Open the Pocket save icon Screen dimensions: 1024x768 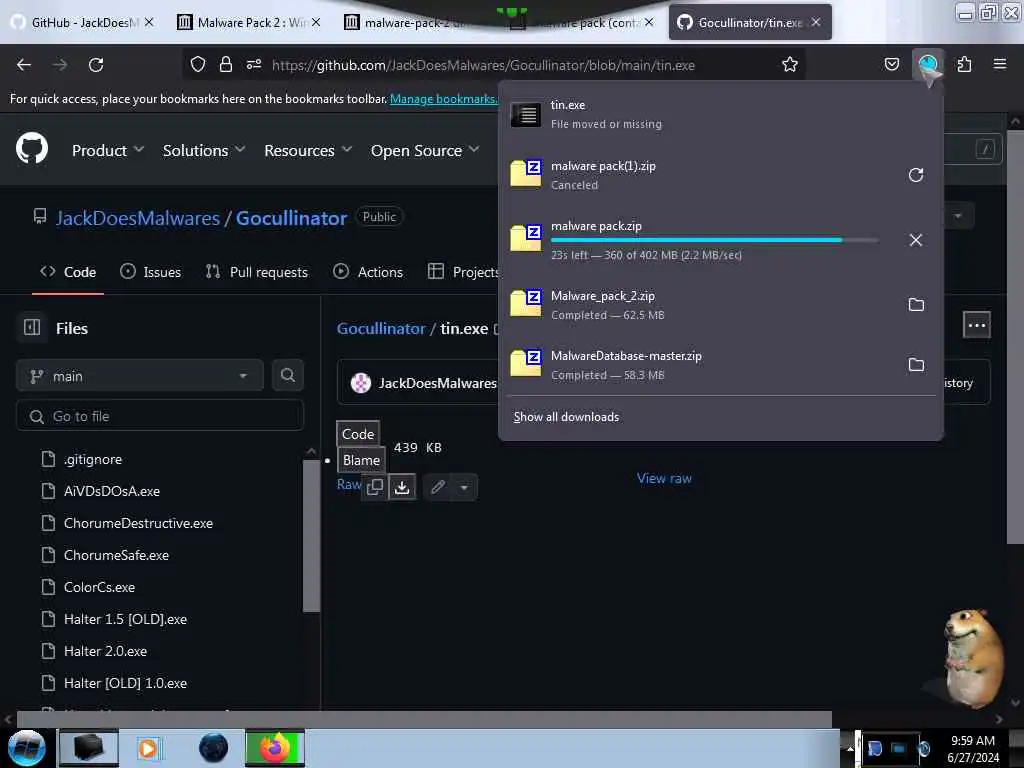tap(891, 64)
